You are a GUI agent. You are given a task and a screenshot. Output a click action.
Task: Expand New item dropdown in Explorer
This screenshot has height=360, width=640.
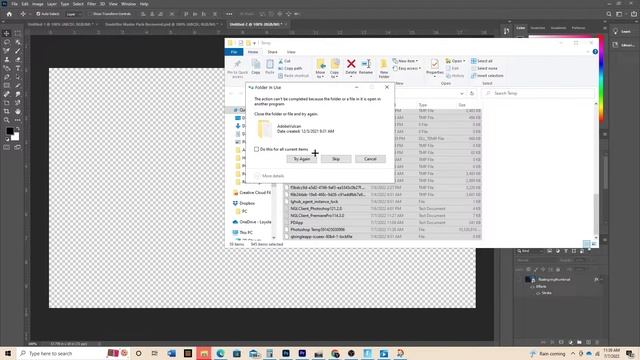[417, 61]
